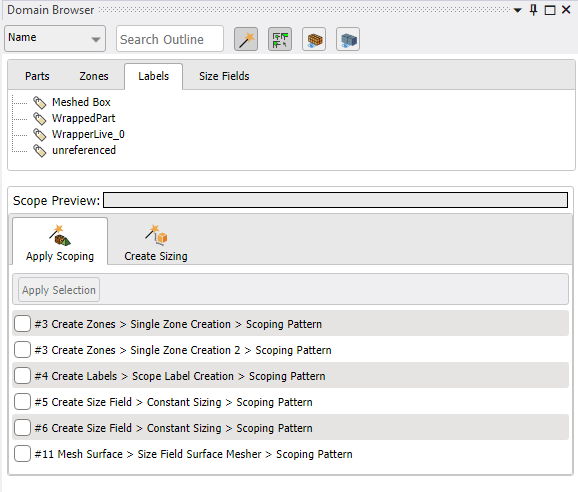Image resolution: width=578 pixels, height=492 pixels.
Task: Click the magic wand scoping icon
Action: (x=246, y=39)
